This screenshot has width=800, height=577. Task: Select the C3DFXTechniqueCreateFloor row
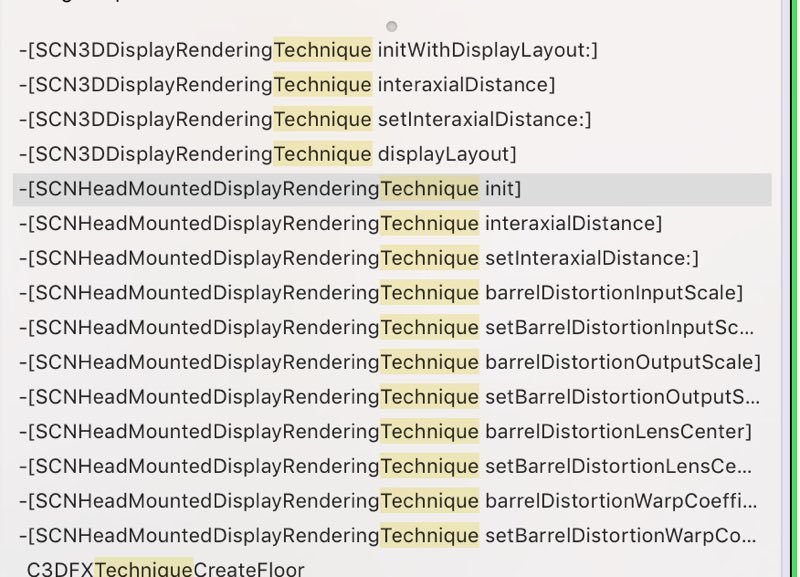click(392, 567)
